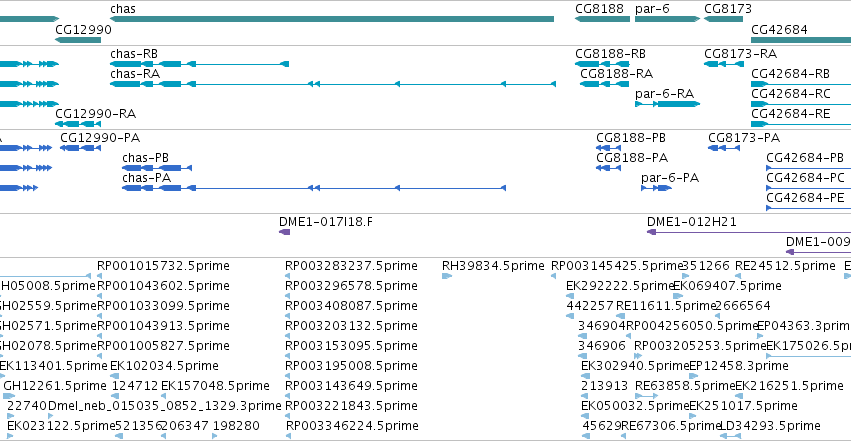
Task: Click the CG8188-PA protein feature
Action: click(x=608, y=168)
